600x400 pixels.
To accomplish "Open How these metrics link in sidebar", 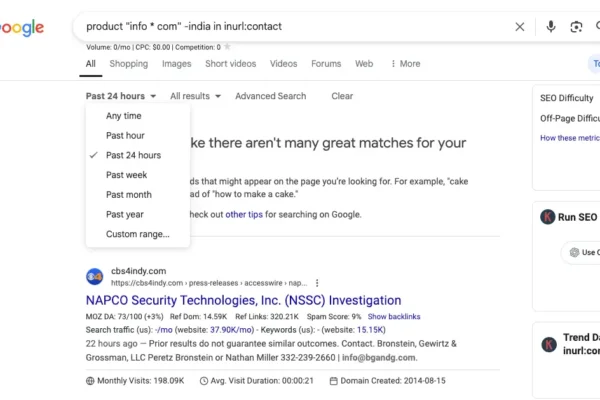I will click(x=570, y=138).
